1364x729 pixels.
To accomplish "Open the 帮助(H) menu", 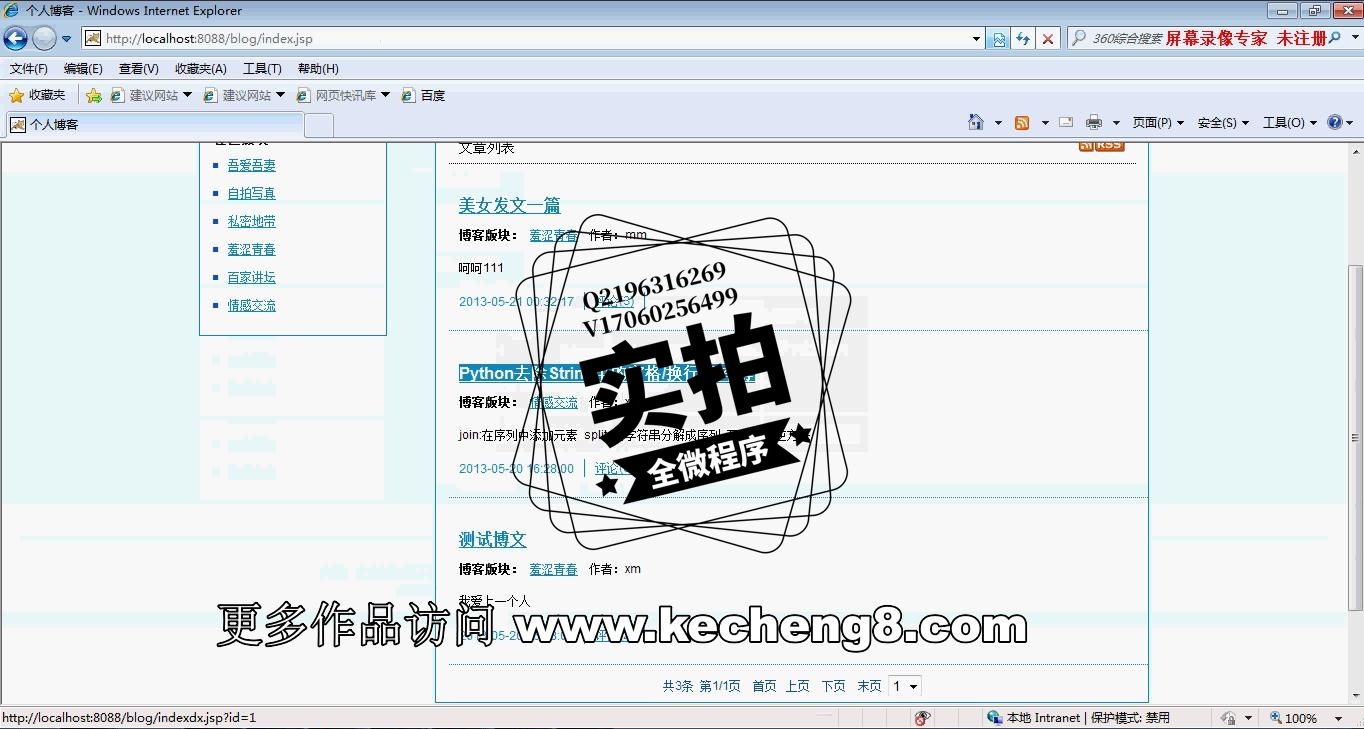I will [x=318, y=69].
